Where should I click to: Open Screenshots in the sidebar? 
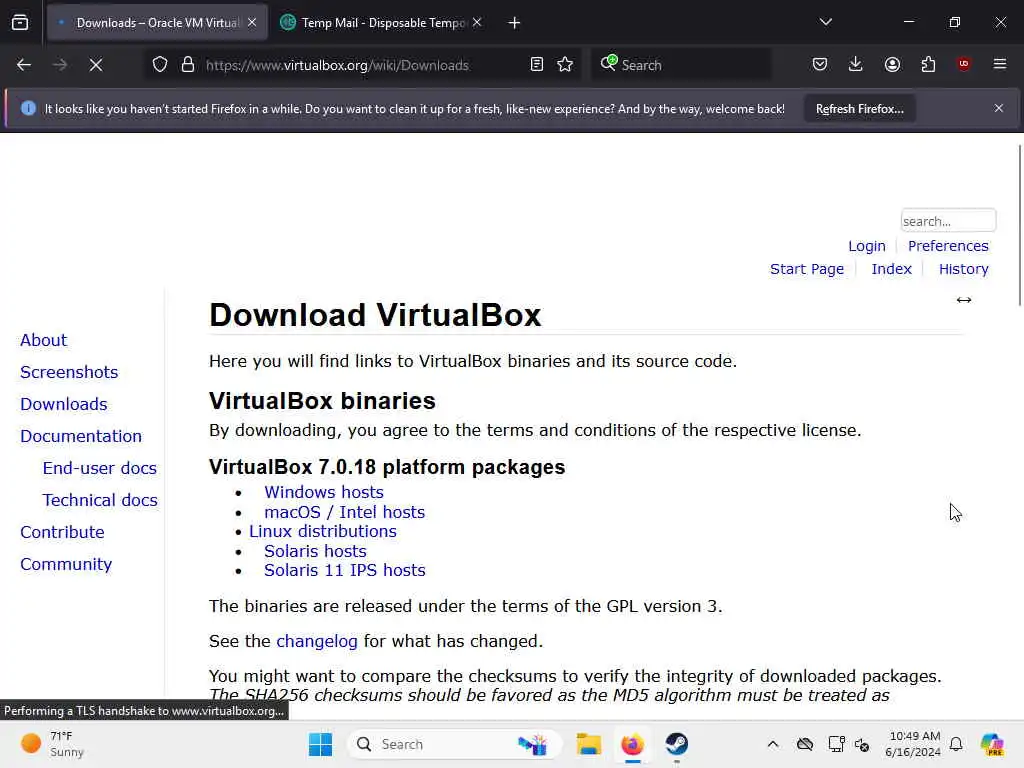click(69, 372)
